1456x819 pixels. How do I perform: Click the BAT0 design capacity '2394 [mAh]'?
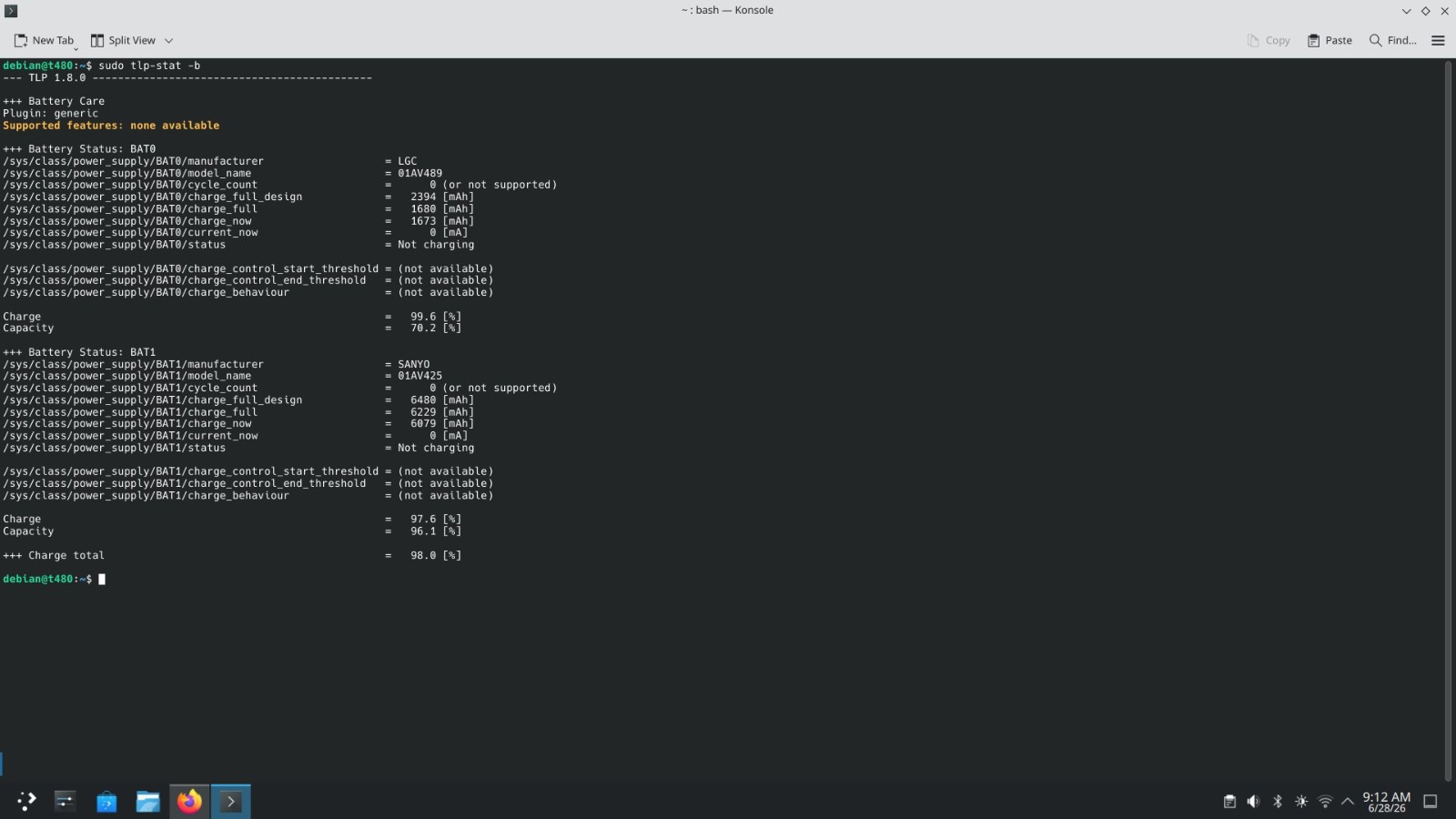click(x=442, y=197)
